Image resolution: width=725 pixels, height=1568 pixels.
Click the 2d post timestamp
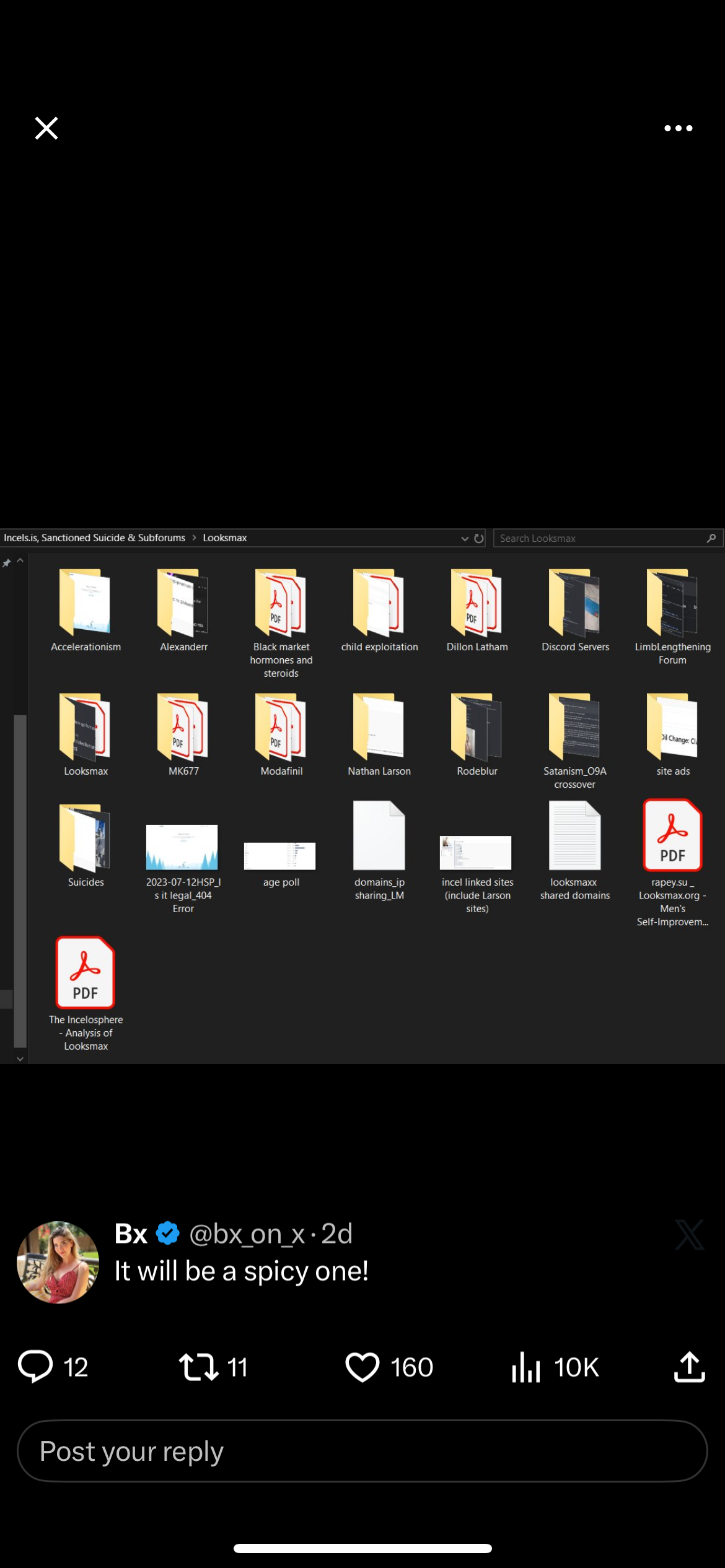point(336,1234)
